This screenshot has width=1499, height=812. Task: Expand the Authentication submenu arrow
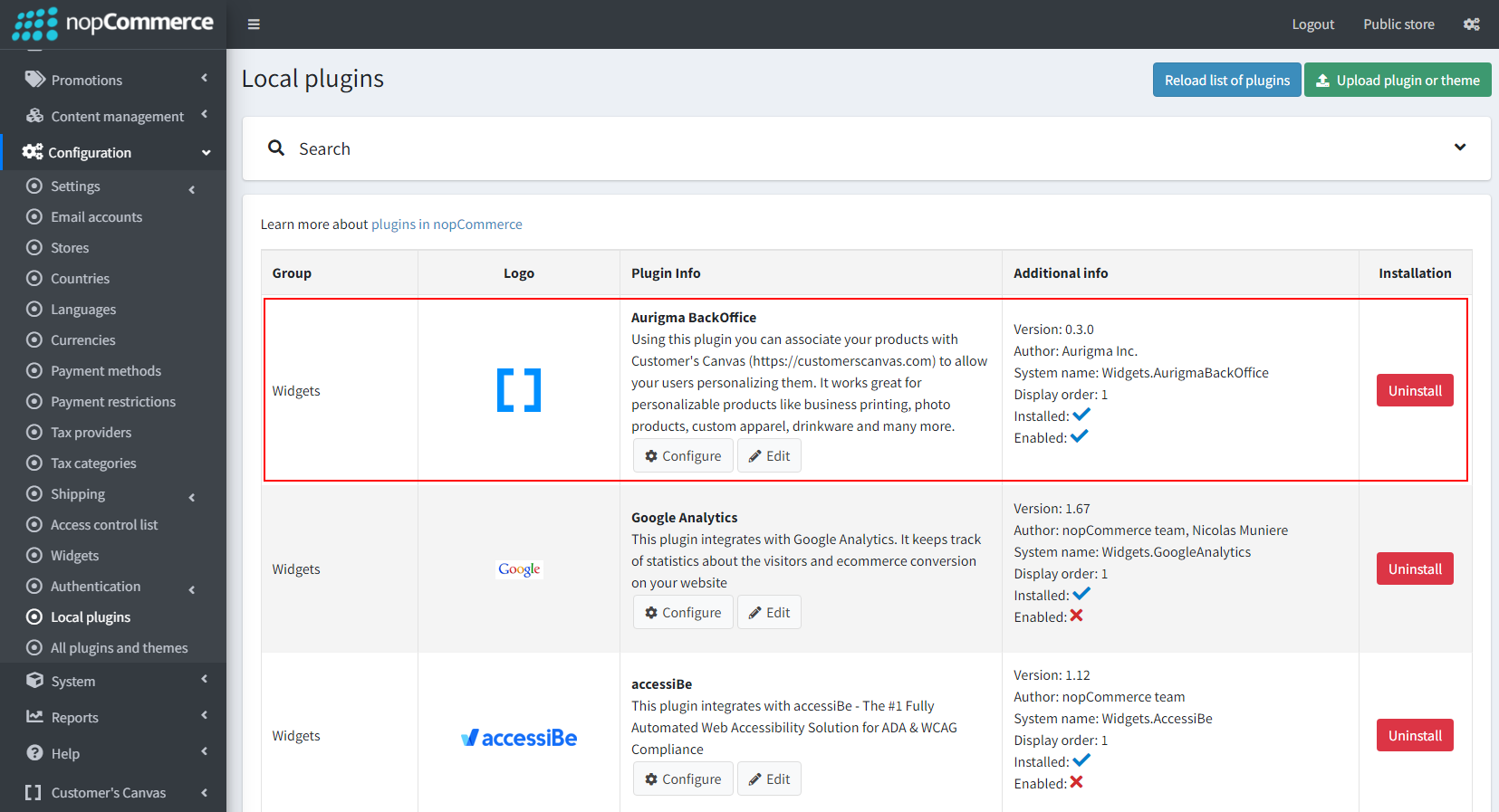[192, 590]
